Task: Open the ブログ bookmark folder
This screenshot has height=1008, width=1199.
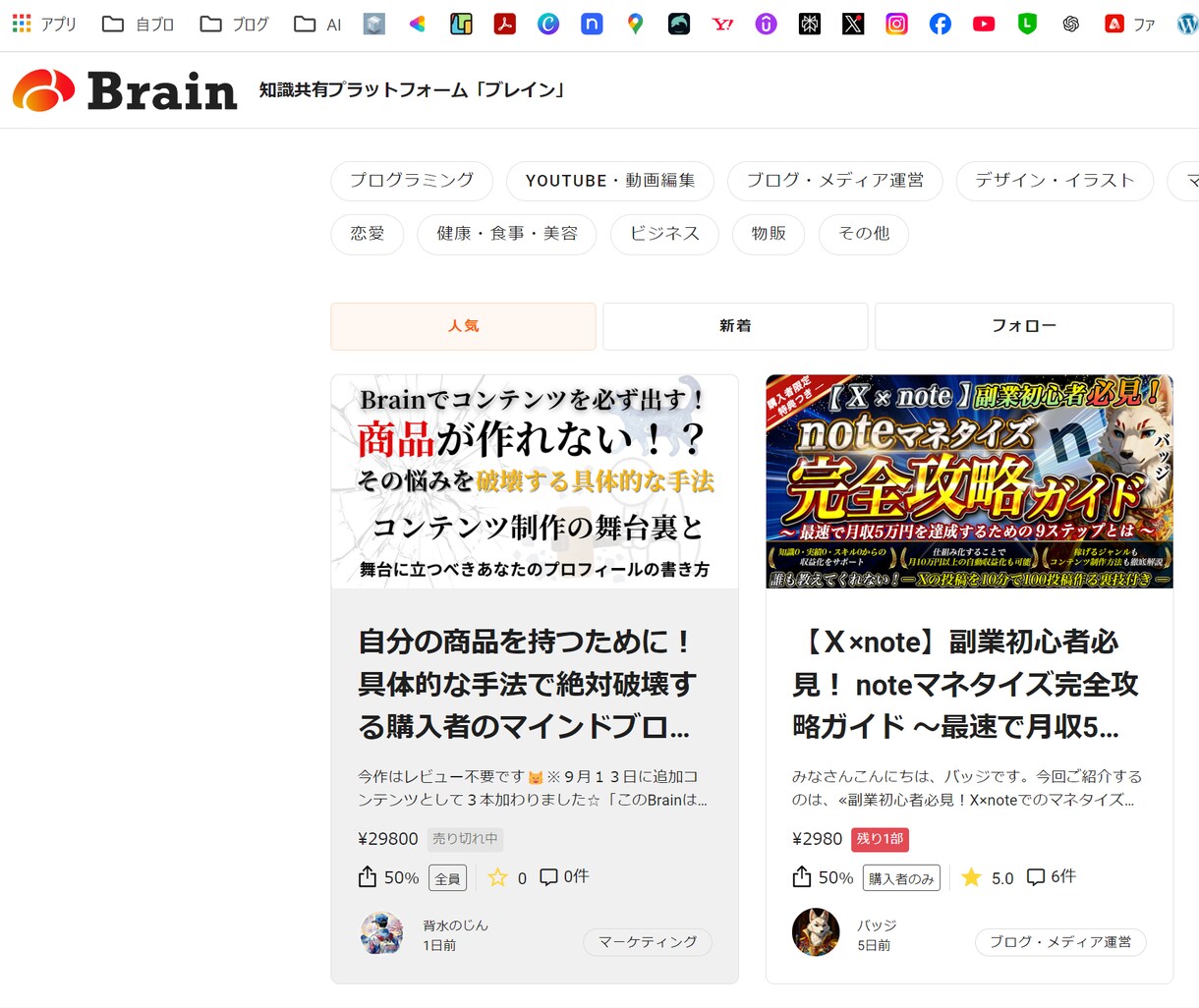Action: click(234, 24)
